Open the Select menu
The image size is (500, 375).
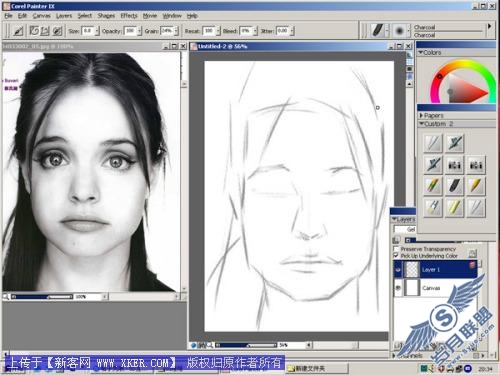tap(85, 16)
